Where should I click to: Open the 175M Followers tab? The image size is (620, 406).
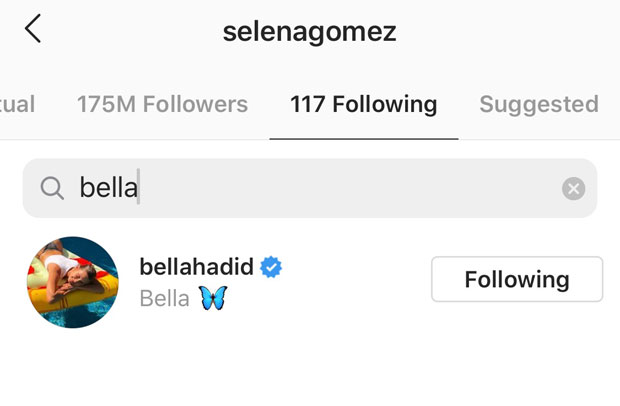tap(163, 104)
